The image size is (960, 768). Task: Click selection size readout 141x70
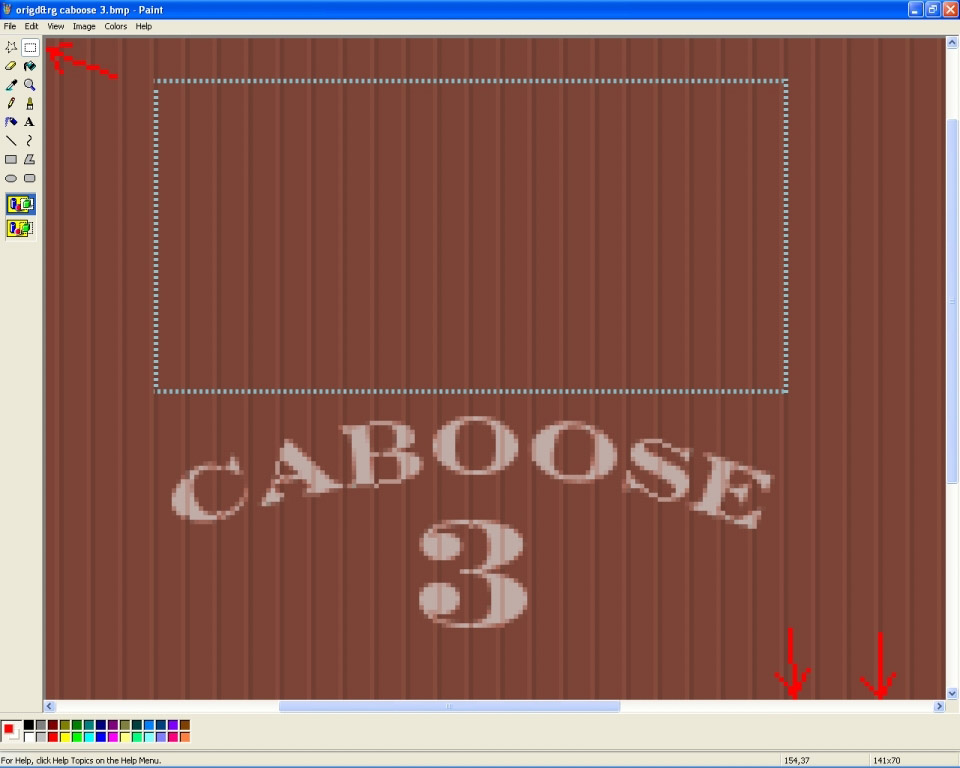coord(887,761)
